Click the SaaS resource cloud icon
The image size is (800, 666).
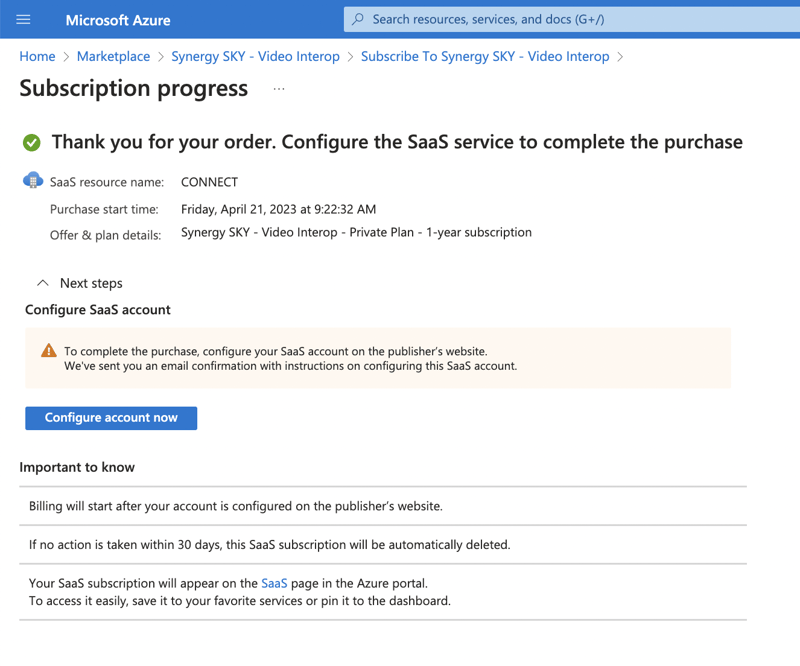tap(33, 180)
